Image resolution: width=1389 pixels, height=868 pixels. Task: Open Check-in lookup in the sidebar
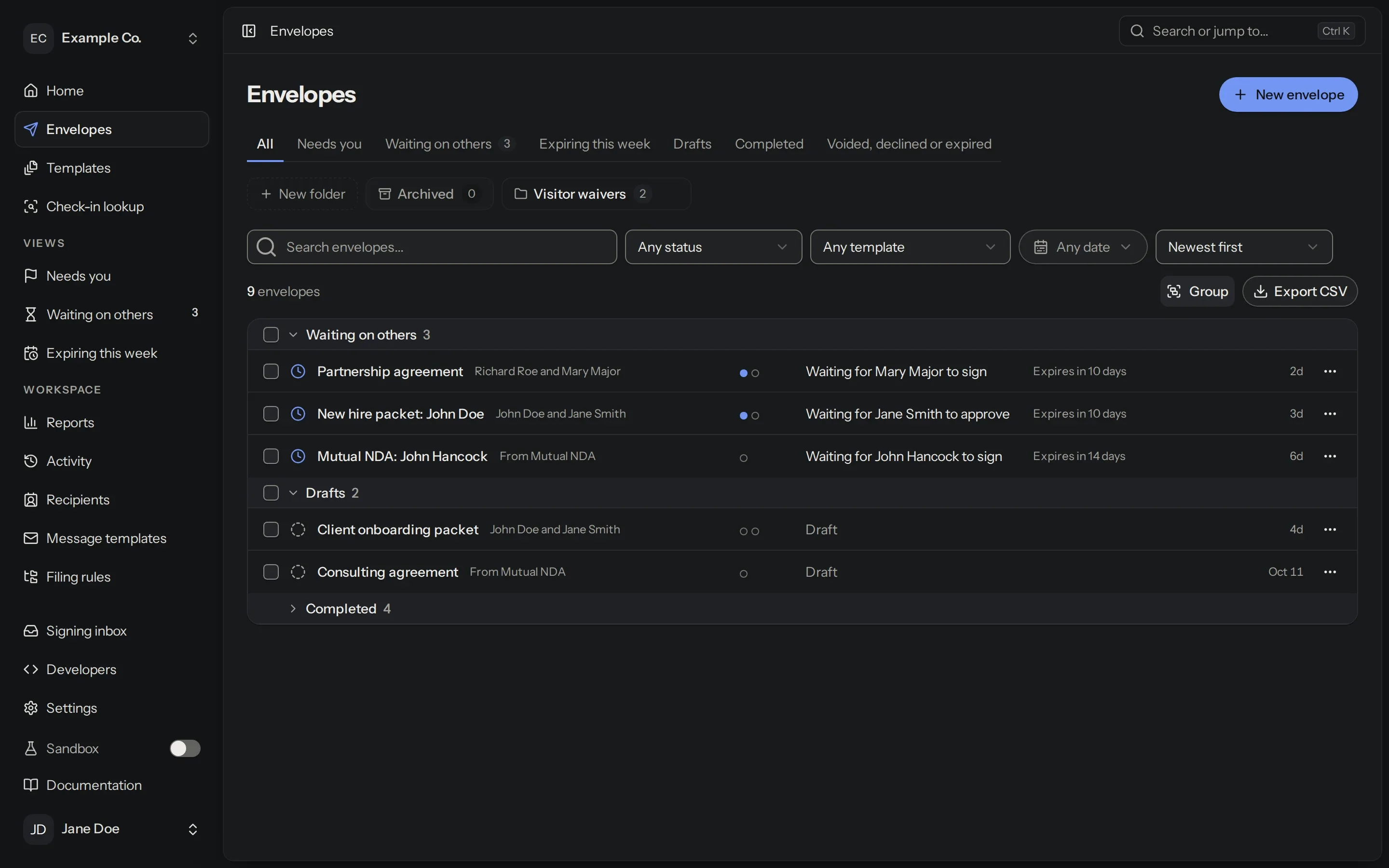pos(111,206)
